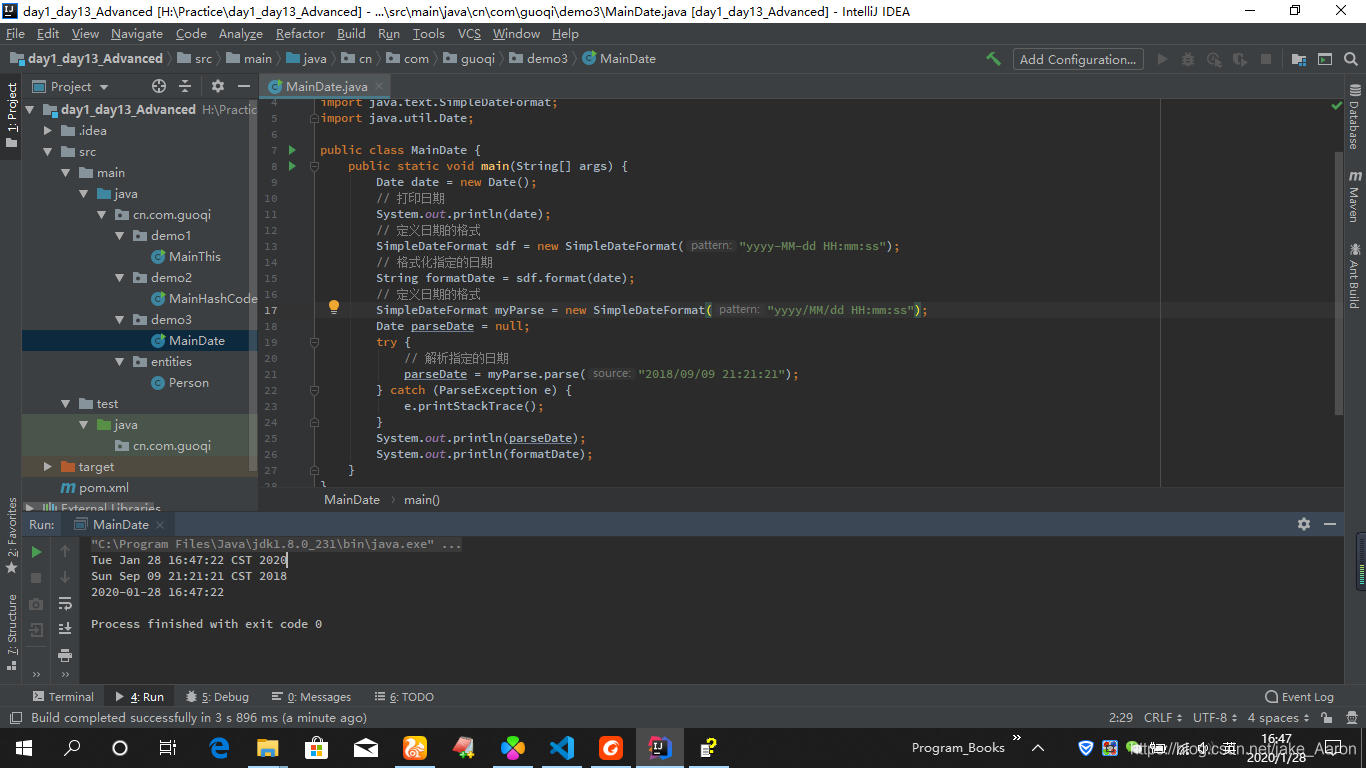
Task: Open the Build menu
Action: 351,33
